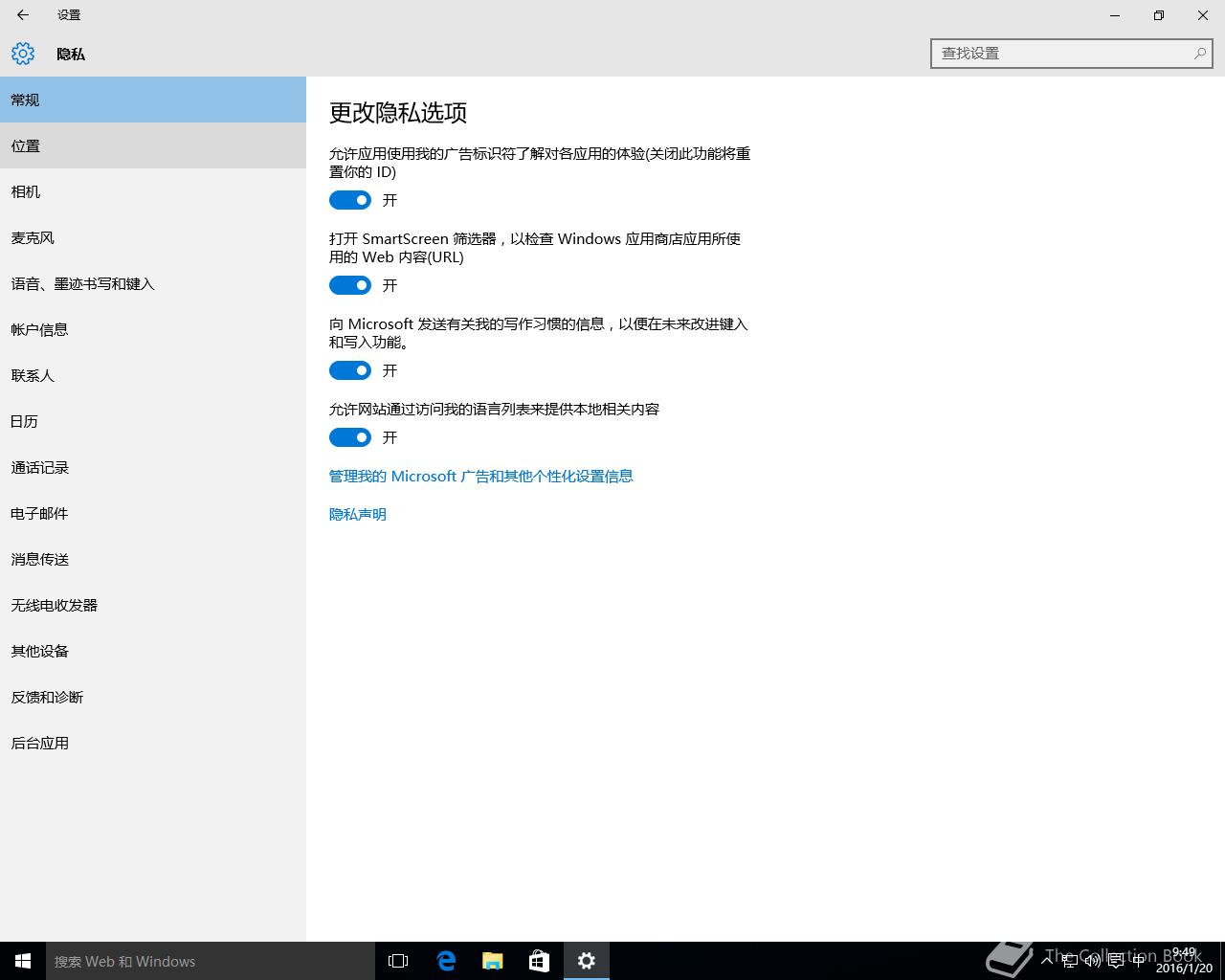Open the clock showing 2016/1/20

tap(1184, 961)
